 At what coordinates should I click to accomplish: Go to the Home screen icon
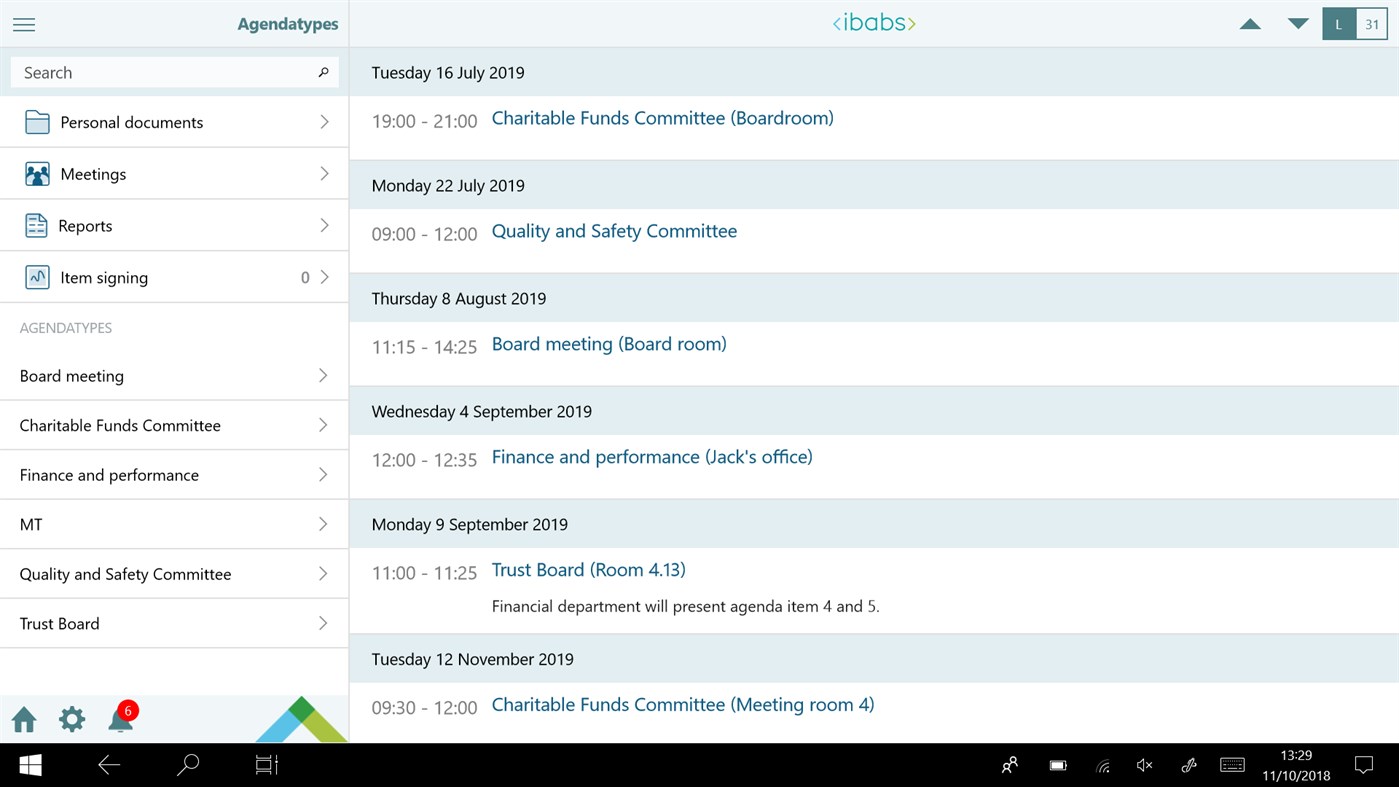click(x=24, y=719)
